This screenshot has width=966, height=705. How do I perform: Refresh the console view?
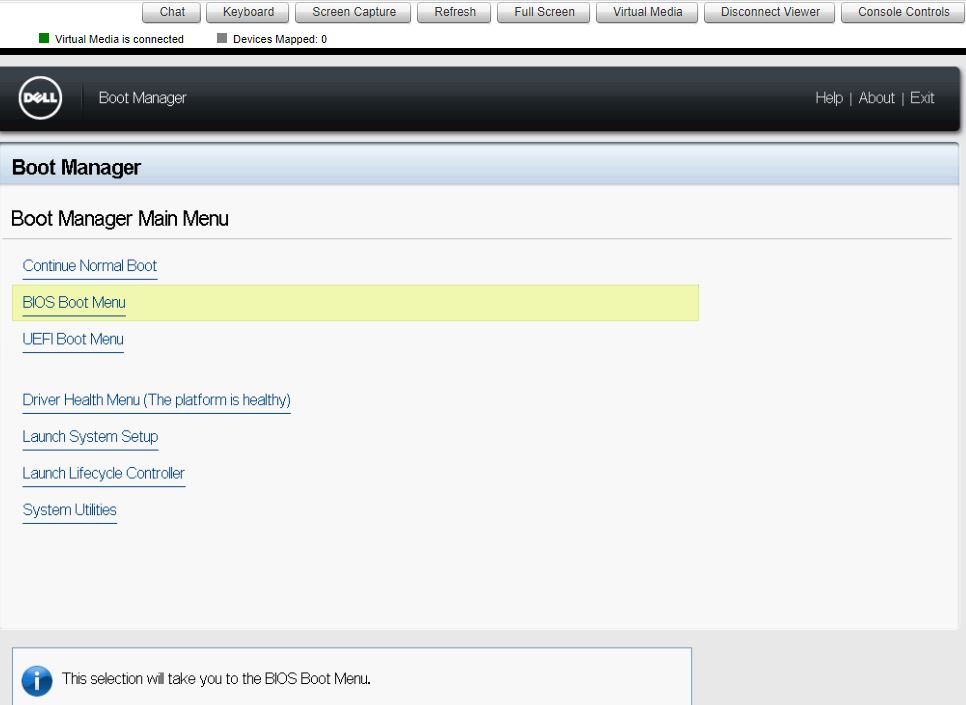click(x=455, y=12)
